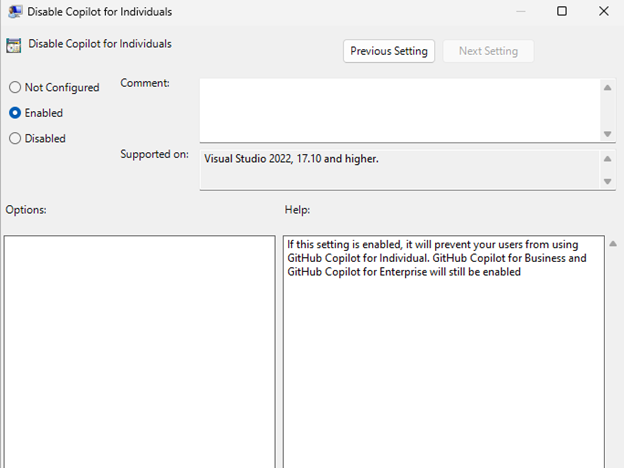Viewport: 624px width, 468px height.
Task: Click the Comment box scroll-down arrow
Action: point(607,134)
